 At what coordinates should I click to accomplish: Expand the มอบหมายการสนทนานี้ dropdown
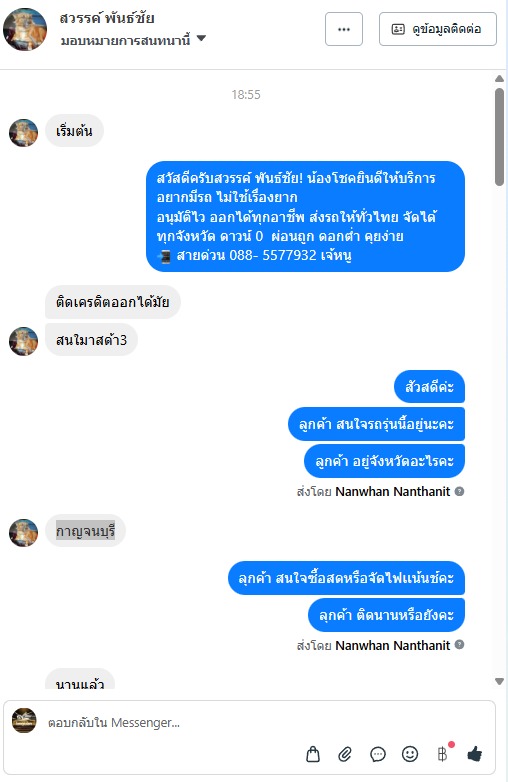tap(201, 38)
